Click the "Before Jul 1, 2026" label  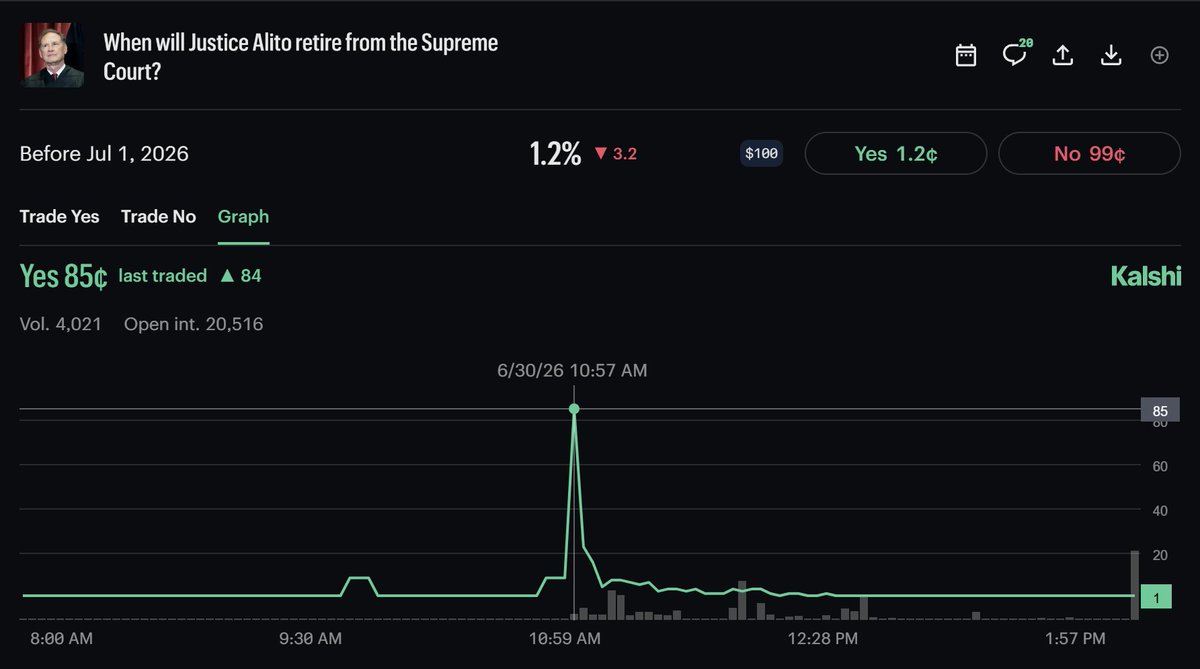click(104, 154)
